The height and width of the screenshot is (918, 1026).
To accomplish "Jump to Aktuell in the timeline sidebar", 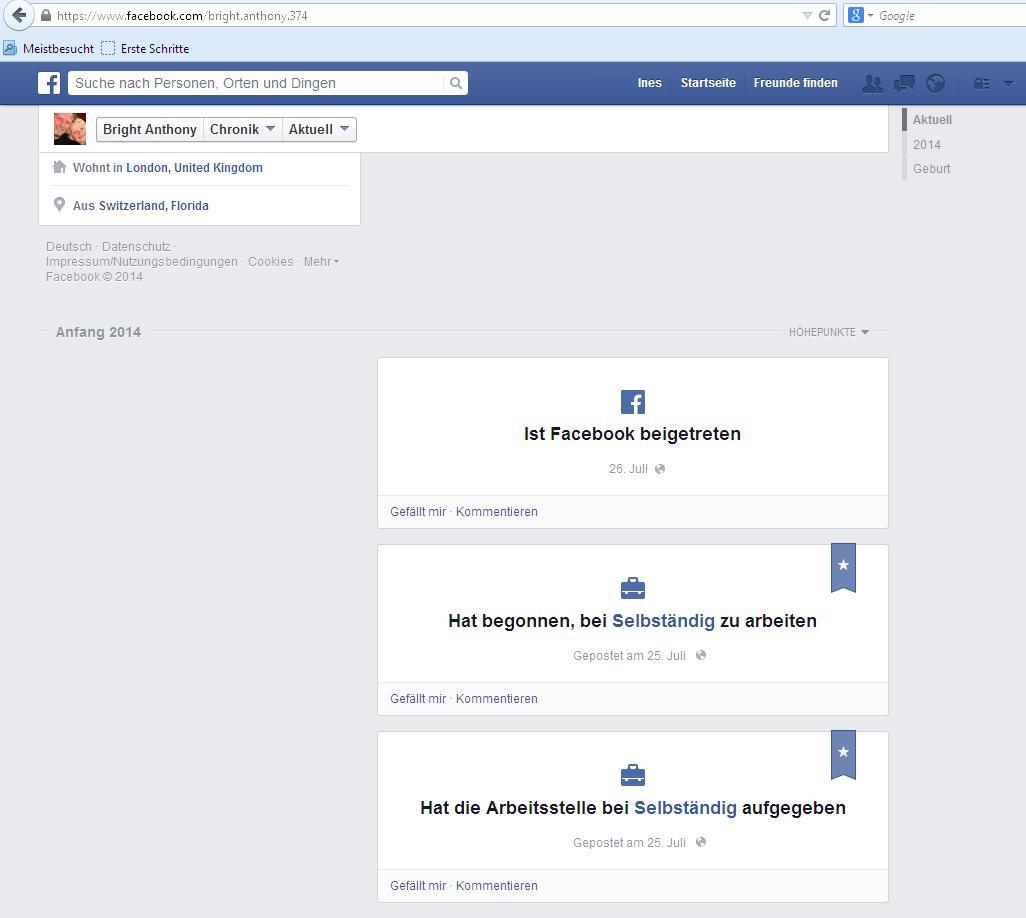I will (932, 120).
